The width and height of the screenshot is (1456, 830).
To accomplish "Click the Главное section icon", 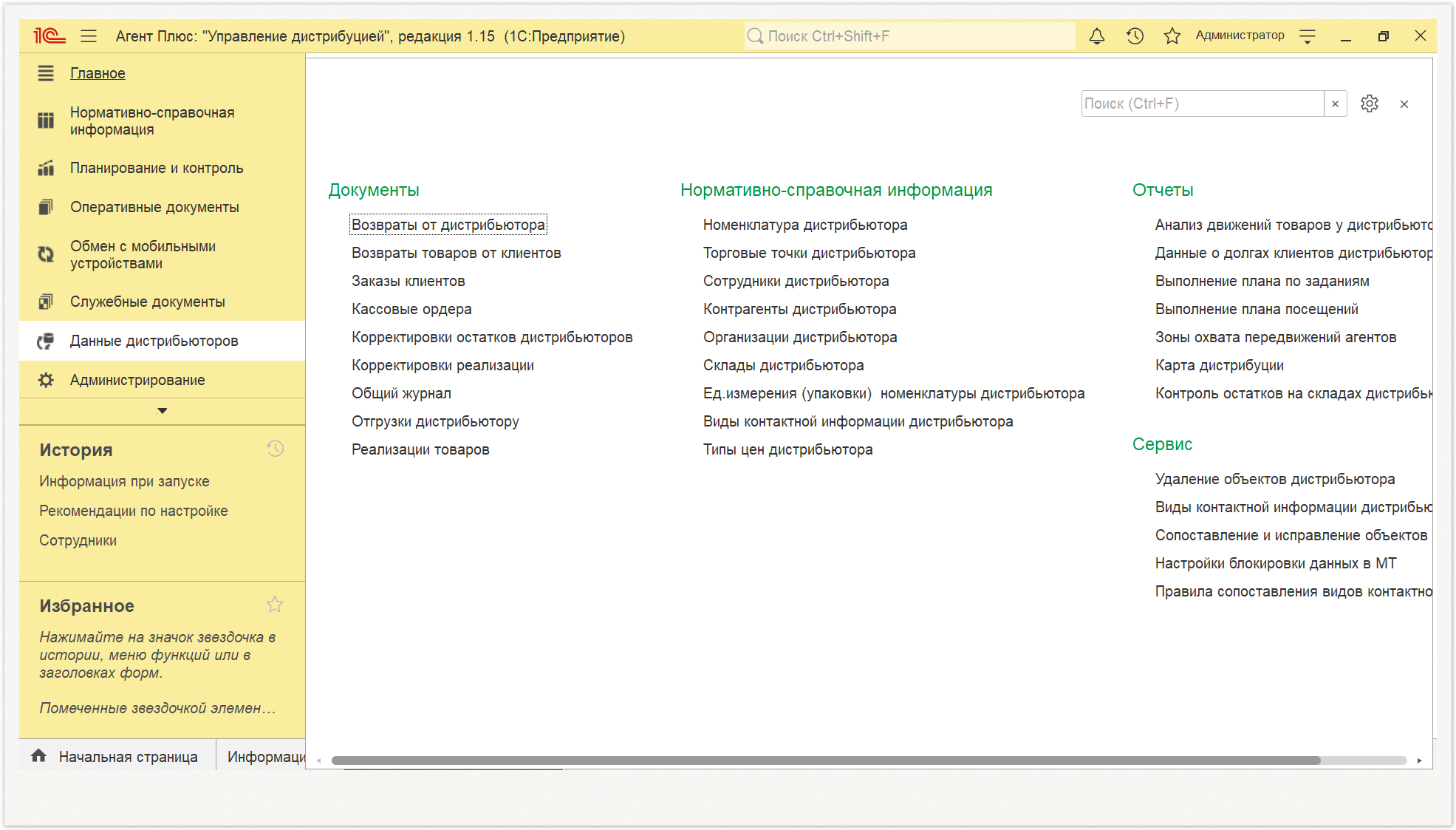I will (x=46, y=73).
